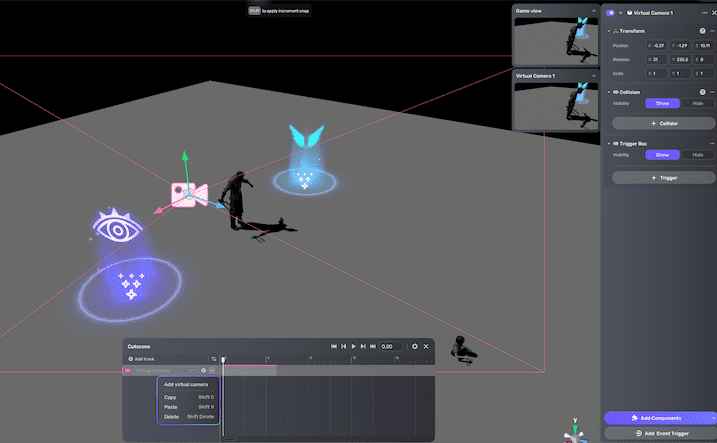
Task: Jump to the end of the cutscene
Action: pos(373,346)
